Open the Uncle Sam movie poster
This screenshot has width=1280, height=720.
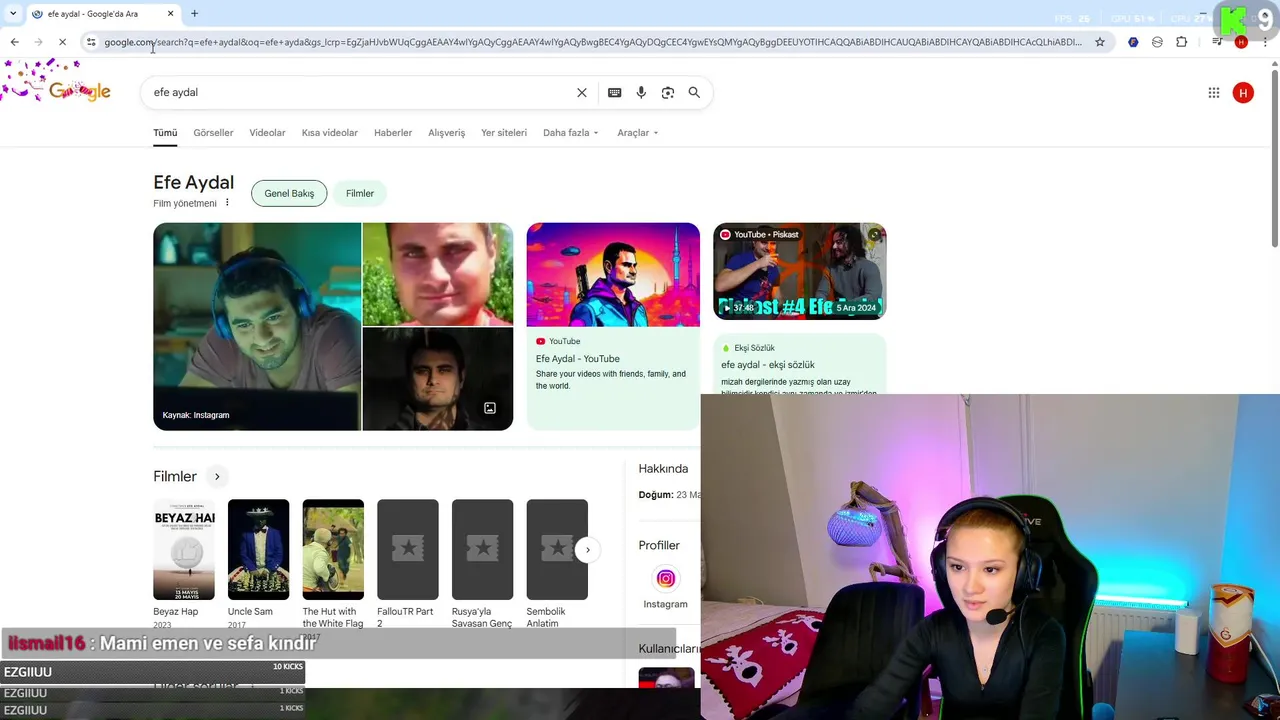(258, 549)
